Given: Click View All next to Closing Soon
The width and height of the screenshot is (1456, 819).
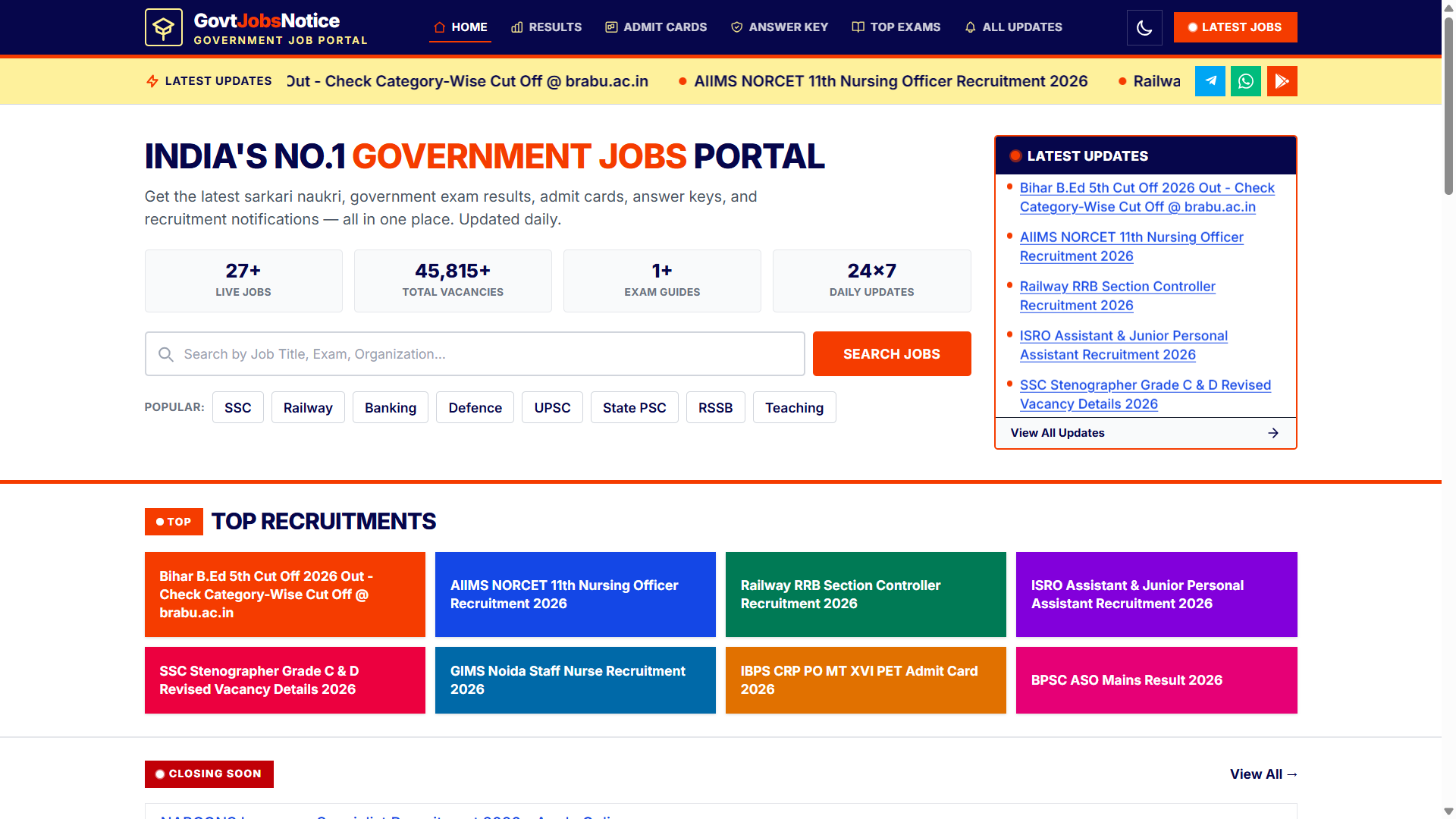Looking at the screenshot, I should coord(1263,774).
